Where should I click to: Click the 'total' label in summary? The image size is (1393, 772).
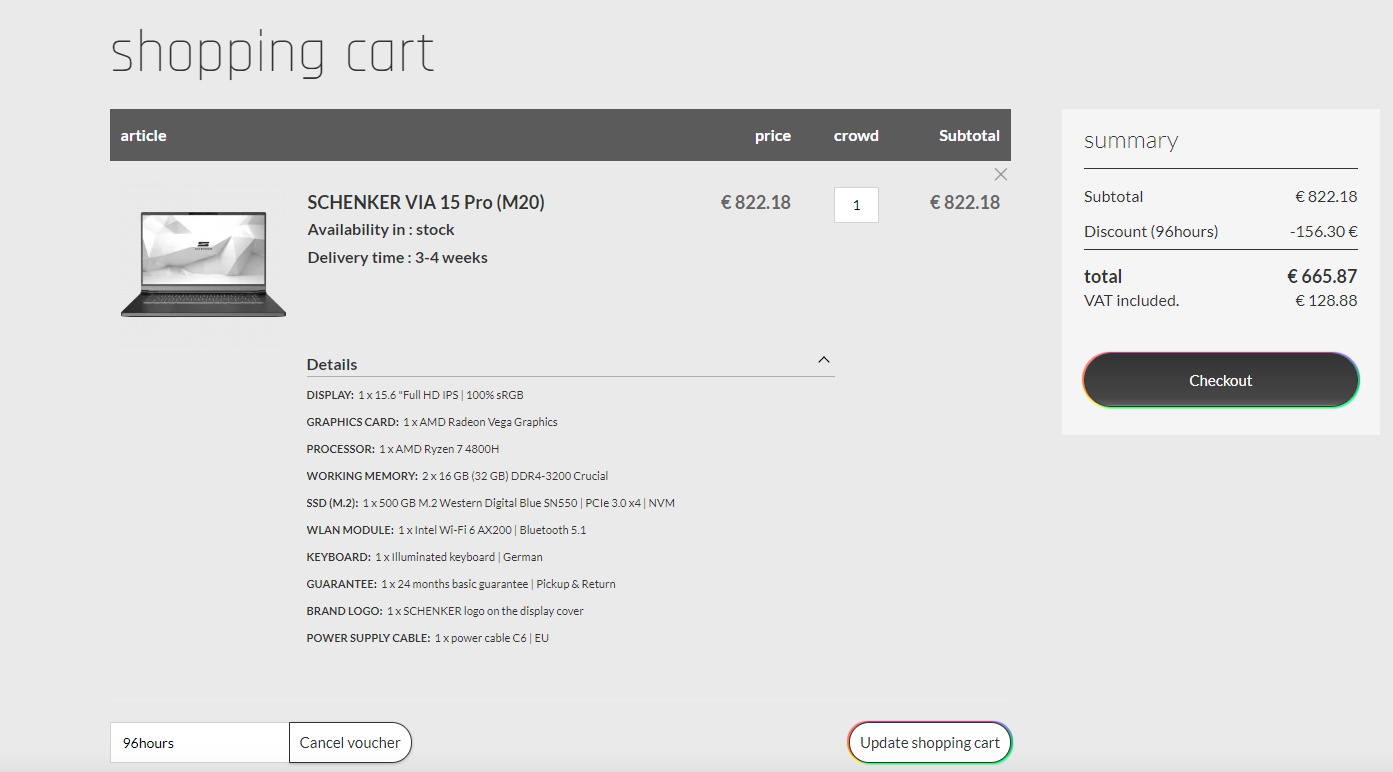click(x=1103, y=276)
